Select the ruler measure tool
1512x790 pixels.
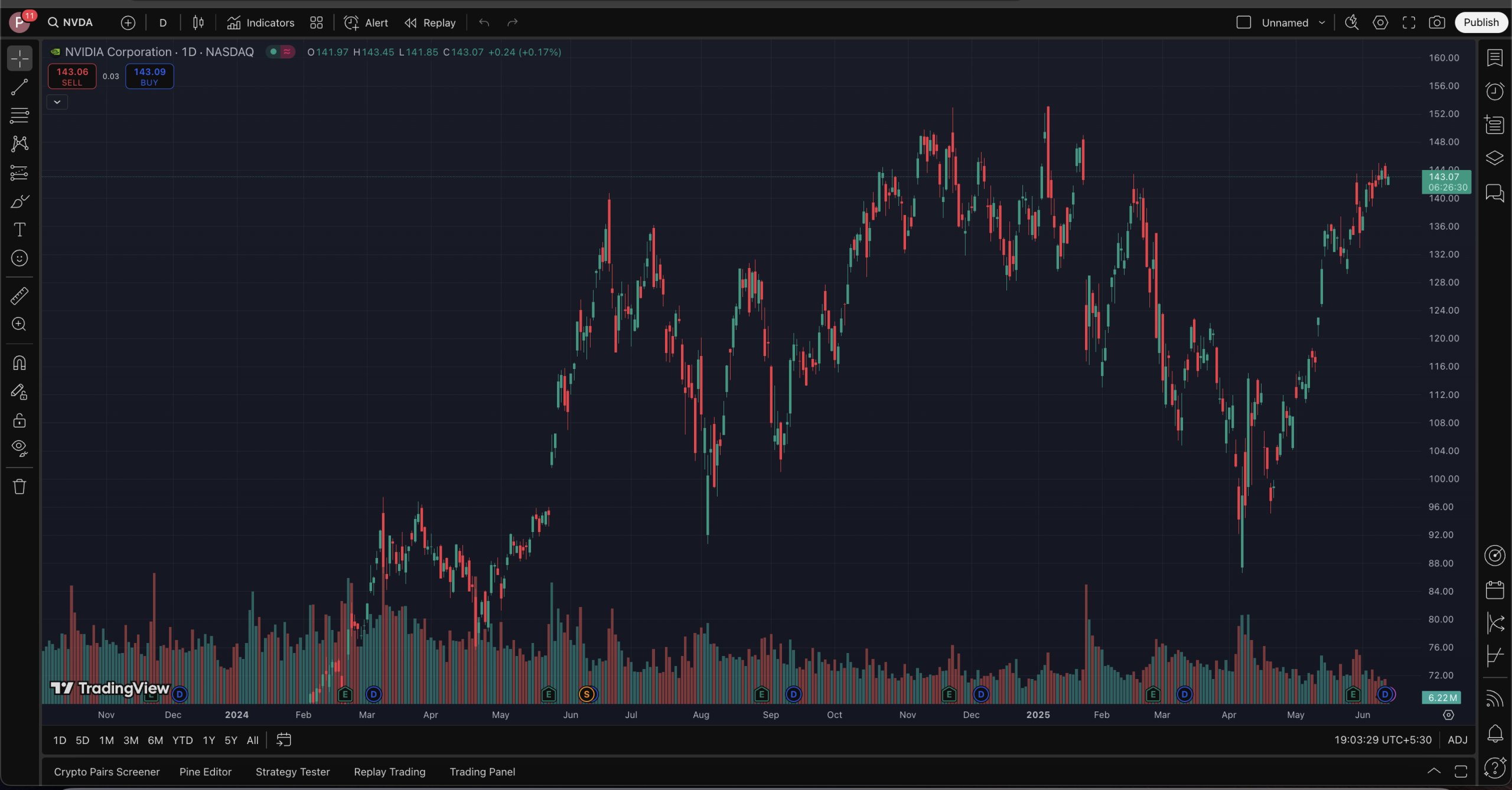click(x=19, y=296)
